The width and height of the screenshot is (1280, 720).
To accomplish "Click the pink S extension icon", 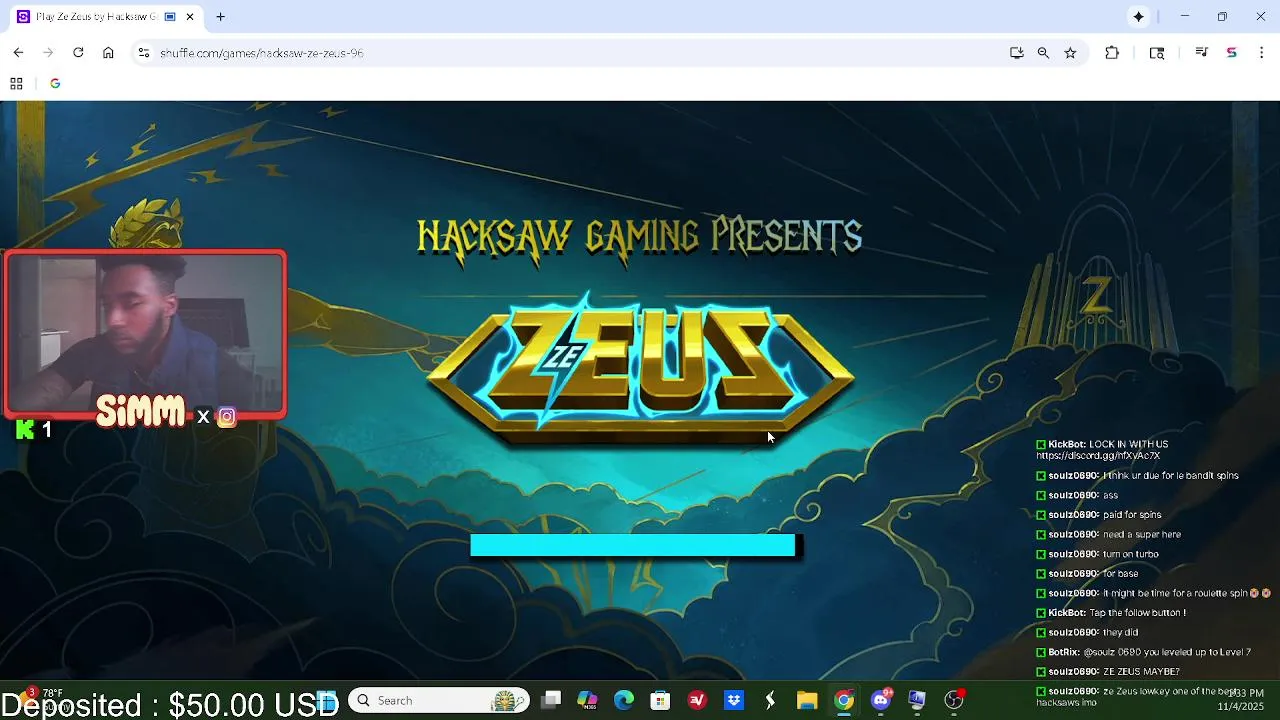I will point(1232,53).
